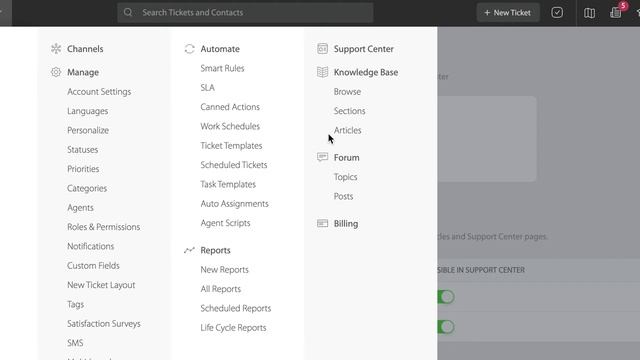
Task: Open the Reports menu heading
Action: click(x=215, y=251)
